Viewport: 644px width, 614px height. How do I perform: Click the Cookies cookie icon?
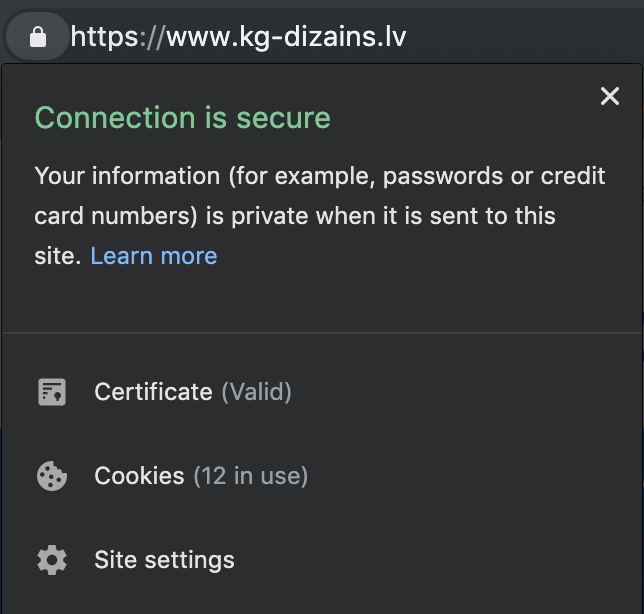point(51,476)
